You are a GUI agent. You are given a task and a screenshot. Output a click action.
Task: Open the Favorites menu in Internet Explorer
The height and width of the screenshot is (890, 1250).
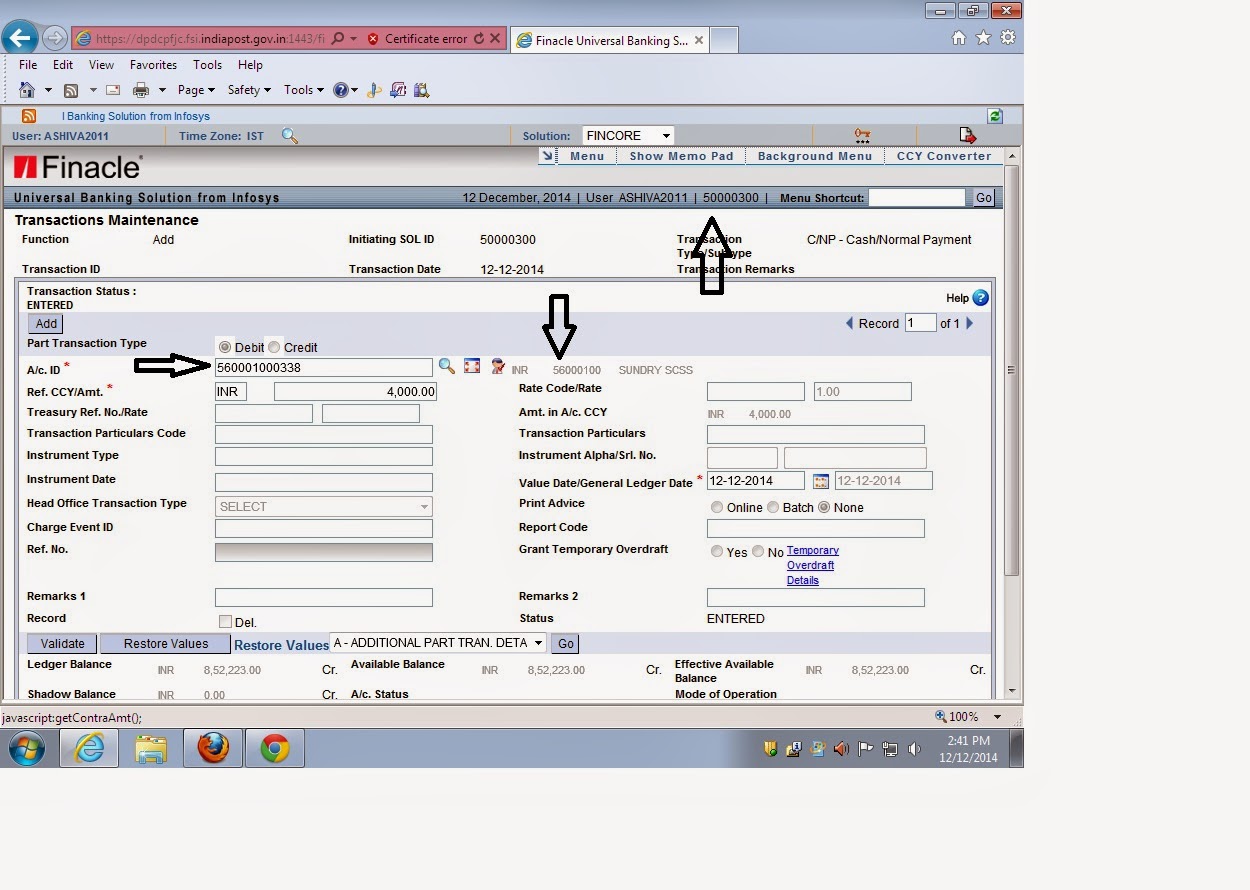coord(153,64)
